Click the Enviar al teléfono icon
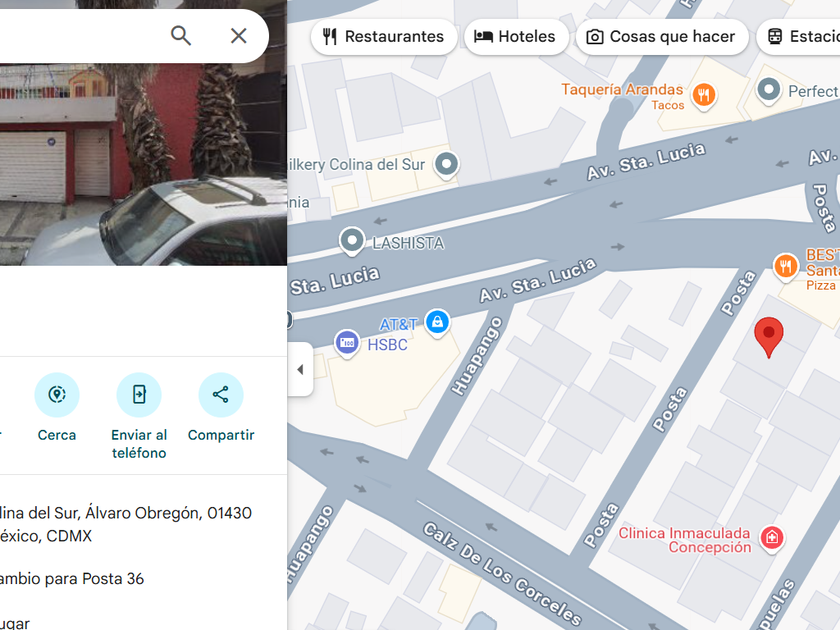This screenshot has width=840, height=630. pyautogui.click(x=139, y=395)
